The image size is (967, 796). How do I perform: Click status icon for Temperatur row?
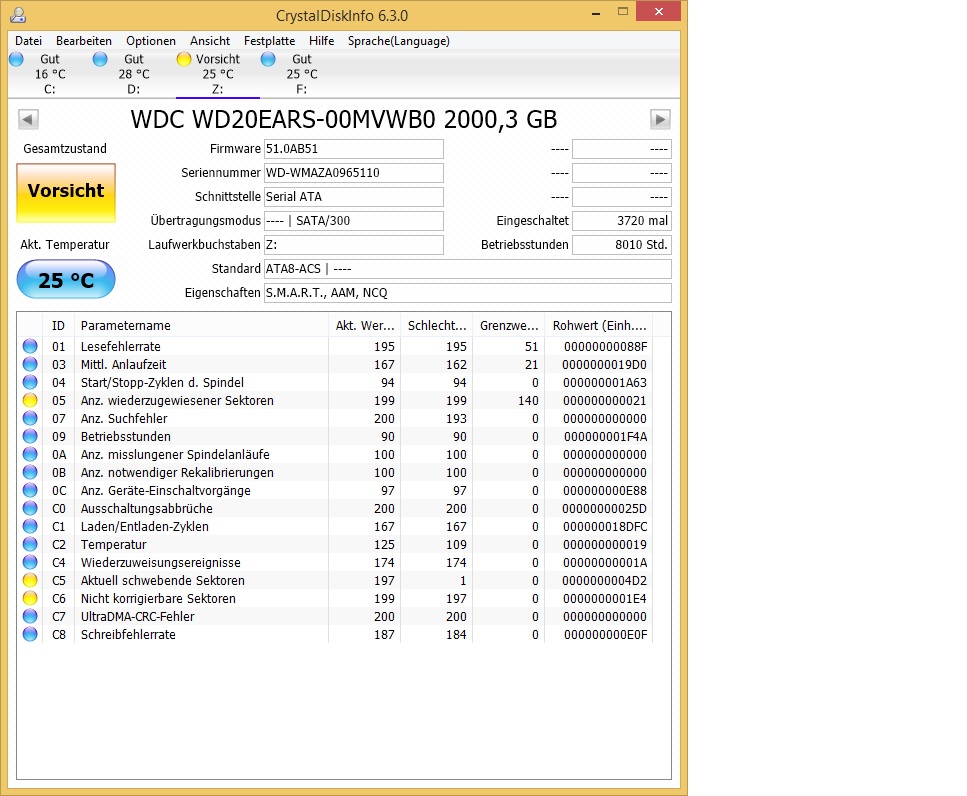pos(30,544)
